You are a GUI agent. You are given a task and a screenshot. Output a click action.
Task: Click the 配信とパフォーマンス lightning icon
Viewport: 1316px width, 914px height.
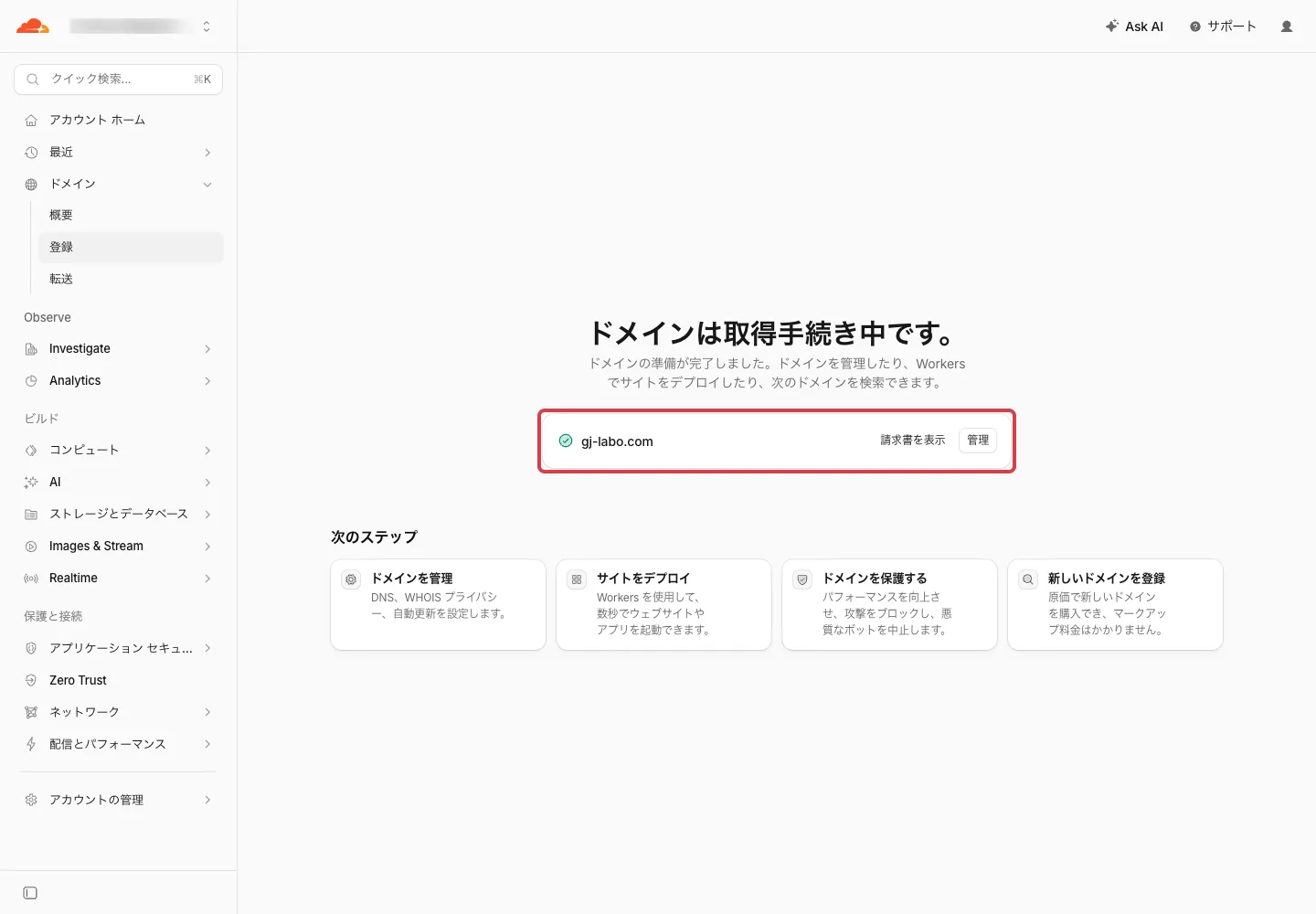[x=31, y=744]
